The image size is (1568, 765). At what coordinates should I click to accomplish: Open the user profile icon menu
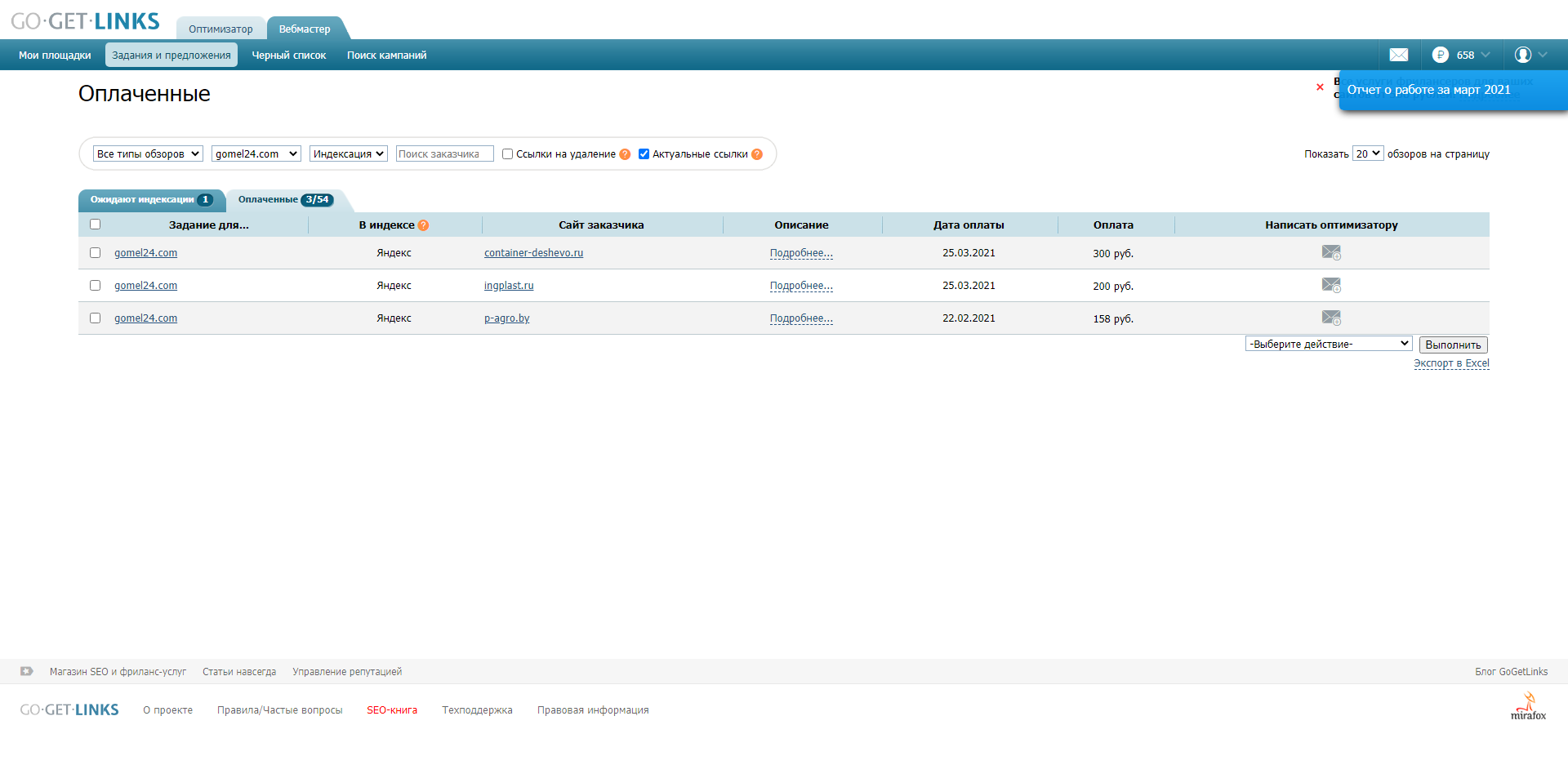[1522, 55]
